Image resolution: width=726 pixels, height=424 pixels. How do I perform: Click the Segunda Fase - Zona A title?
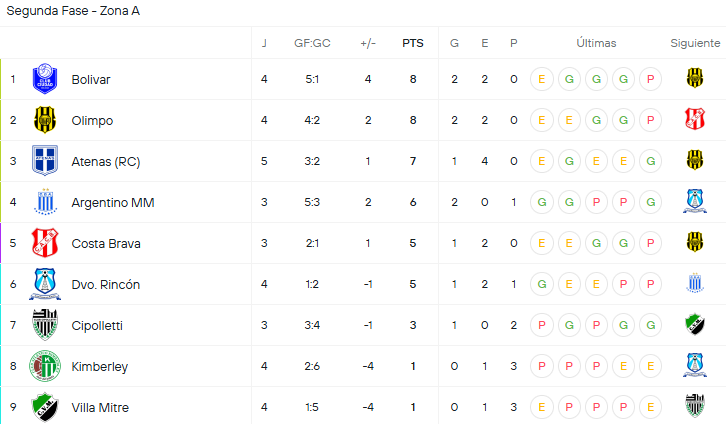point(73,11)
